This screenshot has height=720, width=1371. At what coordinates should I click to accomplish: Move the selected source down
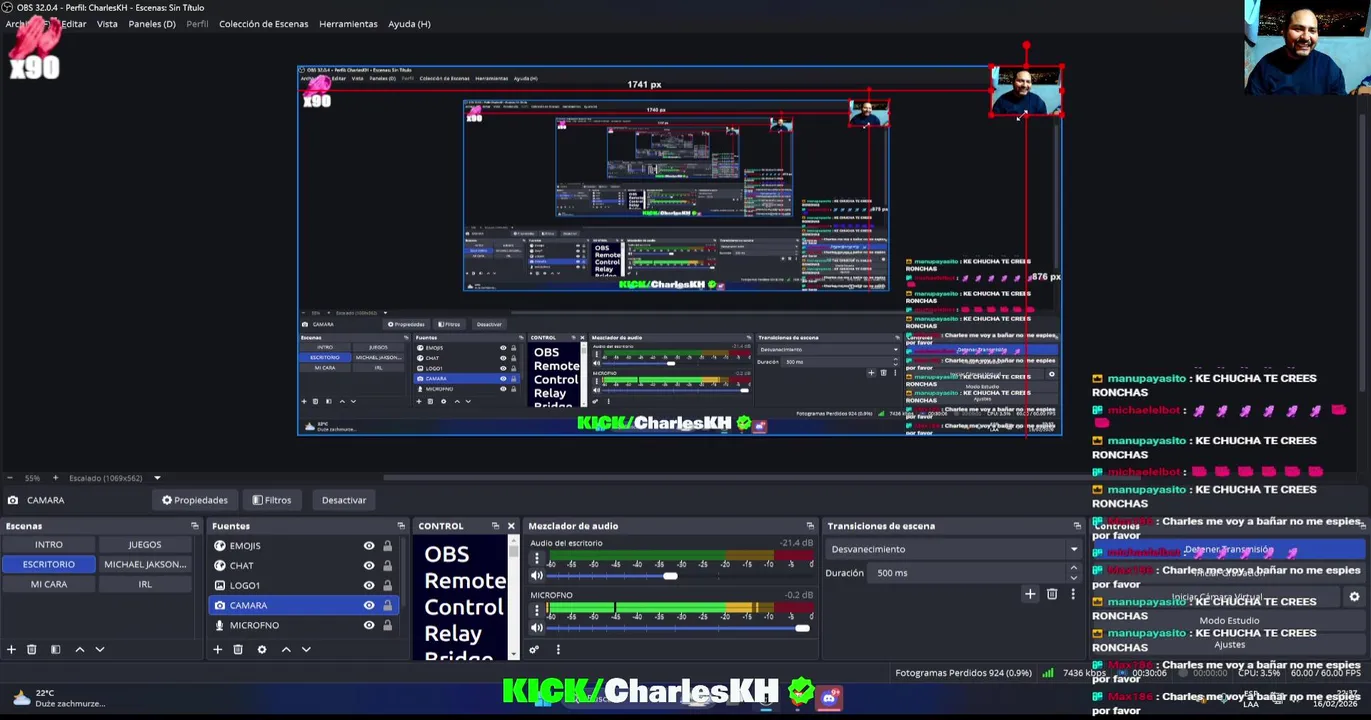coord(306,650)
